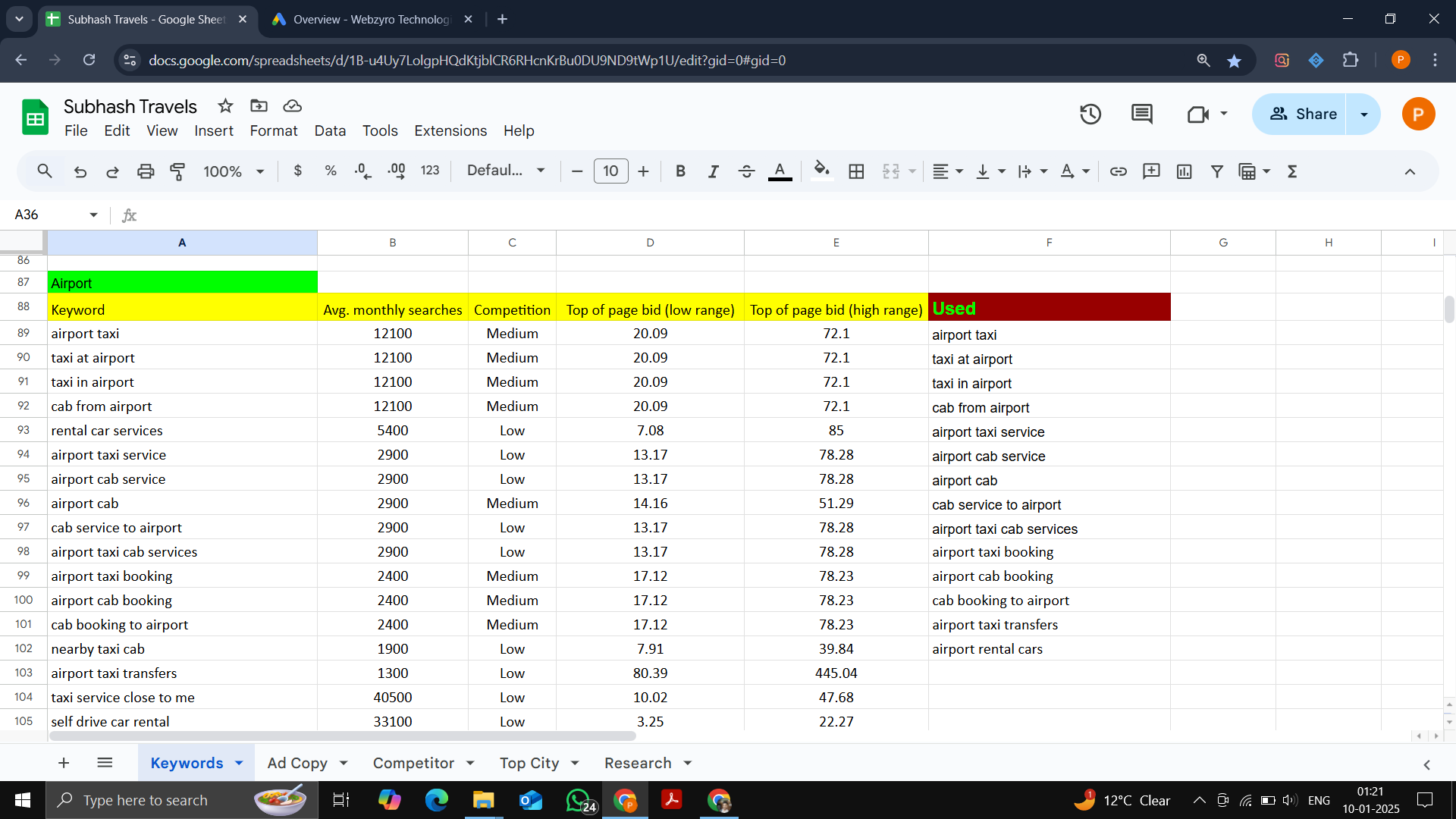Click the font size input field
1456x819 pixels.
(x=610, y=171)
